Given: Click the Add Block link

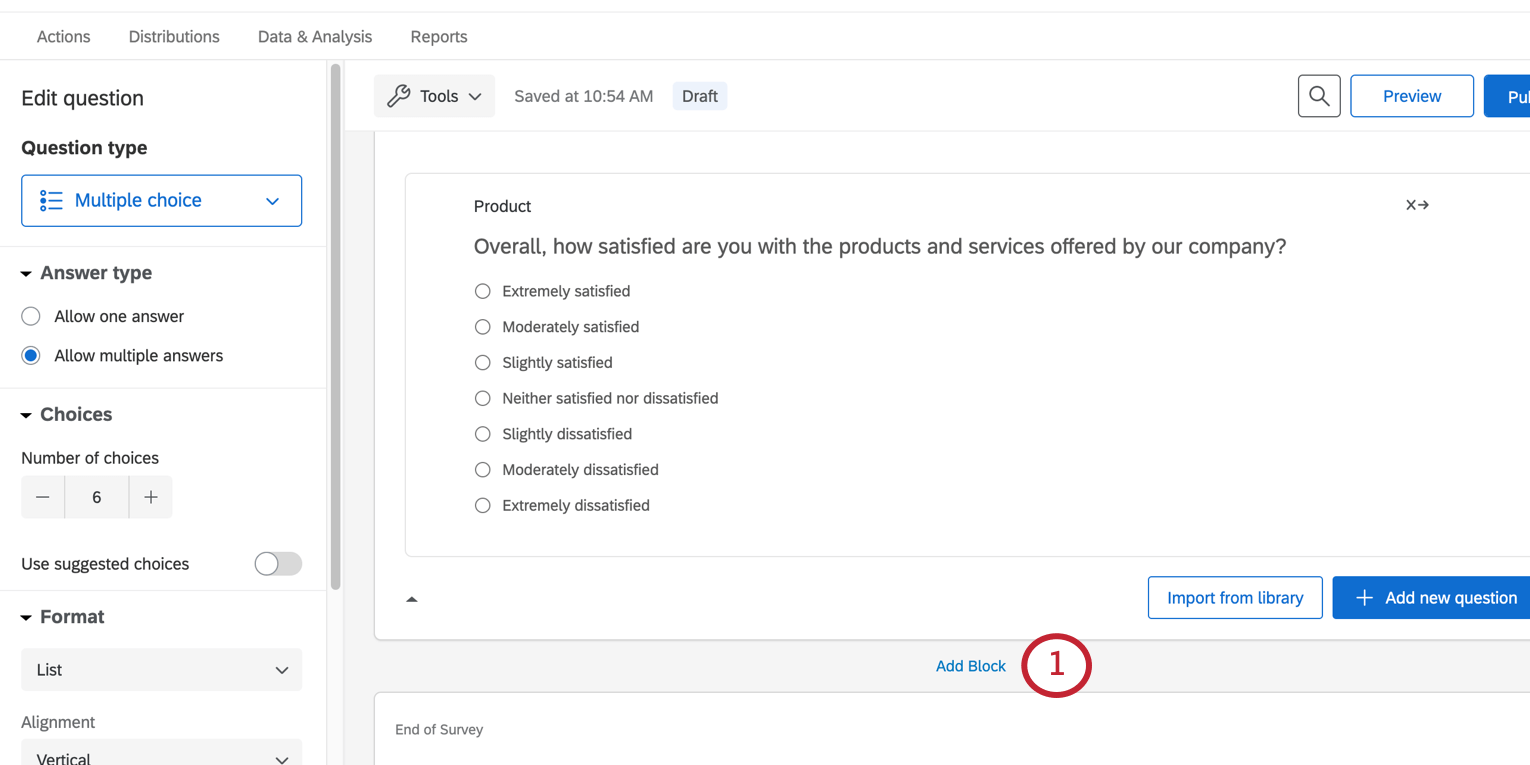Looking at the screenshot, I should point(970,666).
